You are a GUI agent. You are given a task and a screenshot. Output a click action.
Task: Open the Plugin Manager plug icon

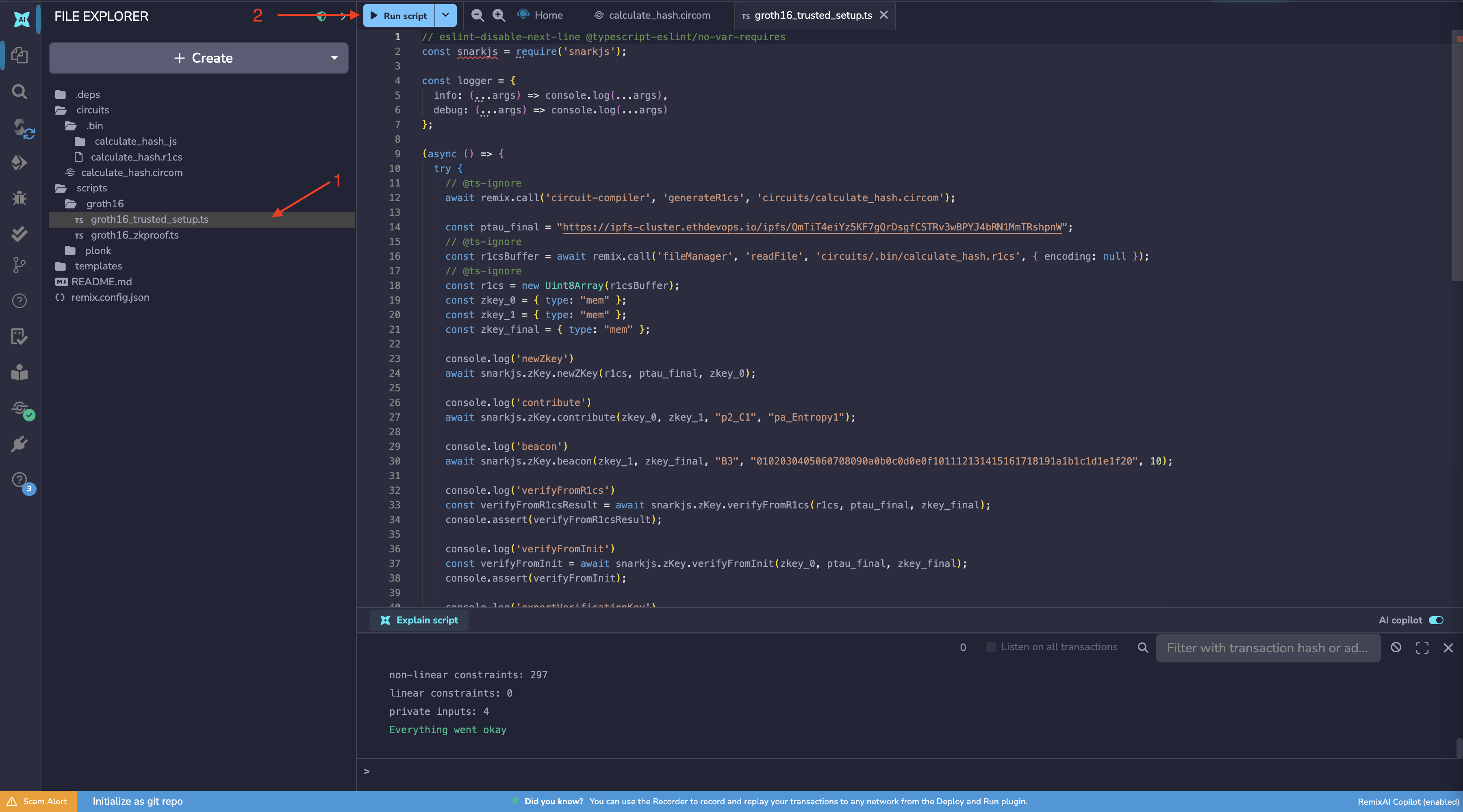point(20,444)
